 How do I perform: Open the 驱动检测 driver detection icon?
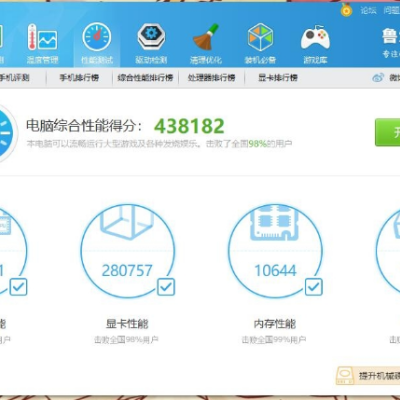coord(151,37)
